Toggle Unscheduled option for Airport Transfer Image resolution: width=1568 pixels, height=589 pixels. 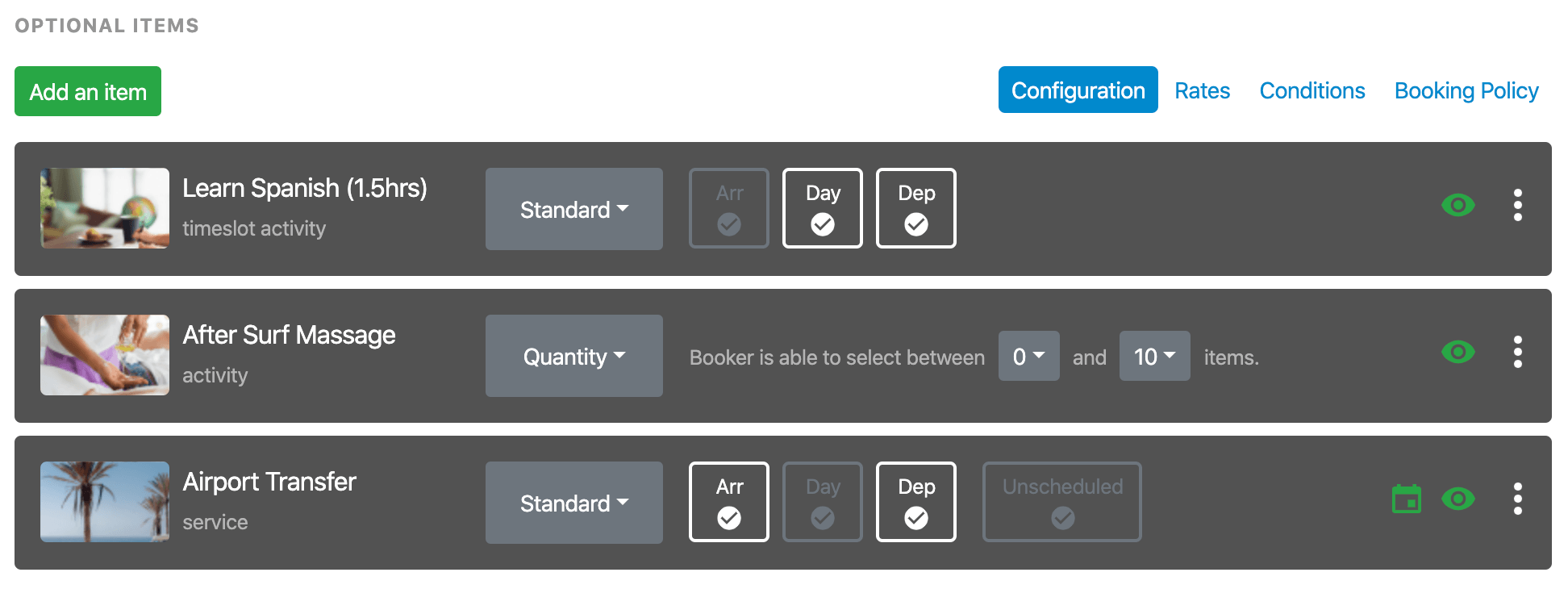click(x=1062, y=502)
